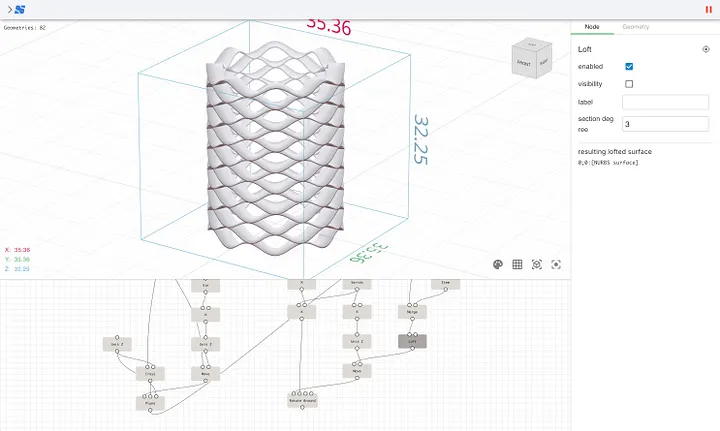Click the lofted wave vase model in the viewport
720x431 pixels.
coord(276,147)
